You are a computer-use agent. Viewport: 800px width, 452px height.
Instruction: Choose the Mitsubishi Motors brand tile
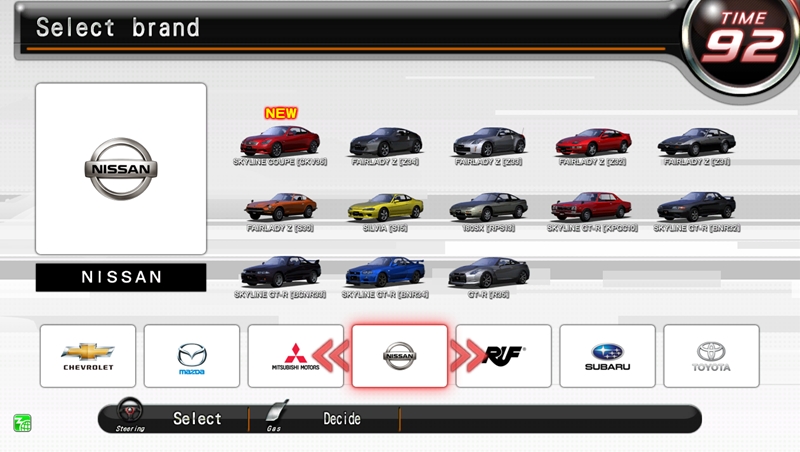click(x=295, y=356)
